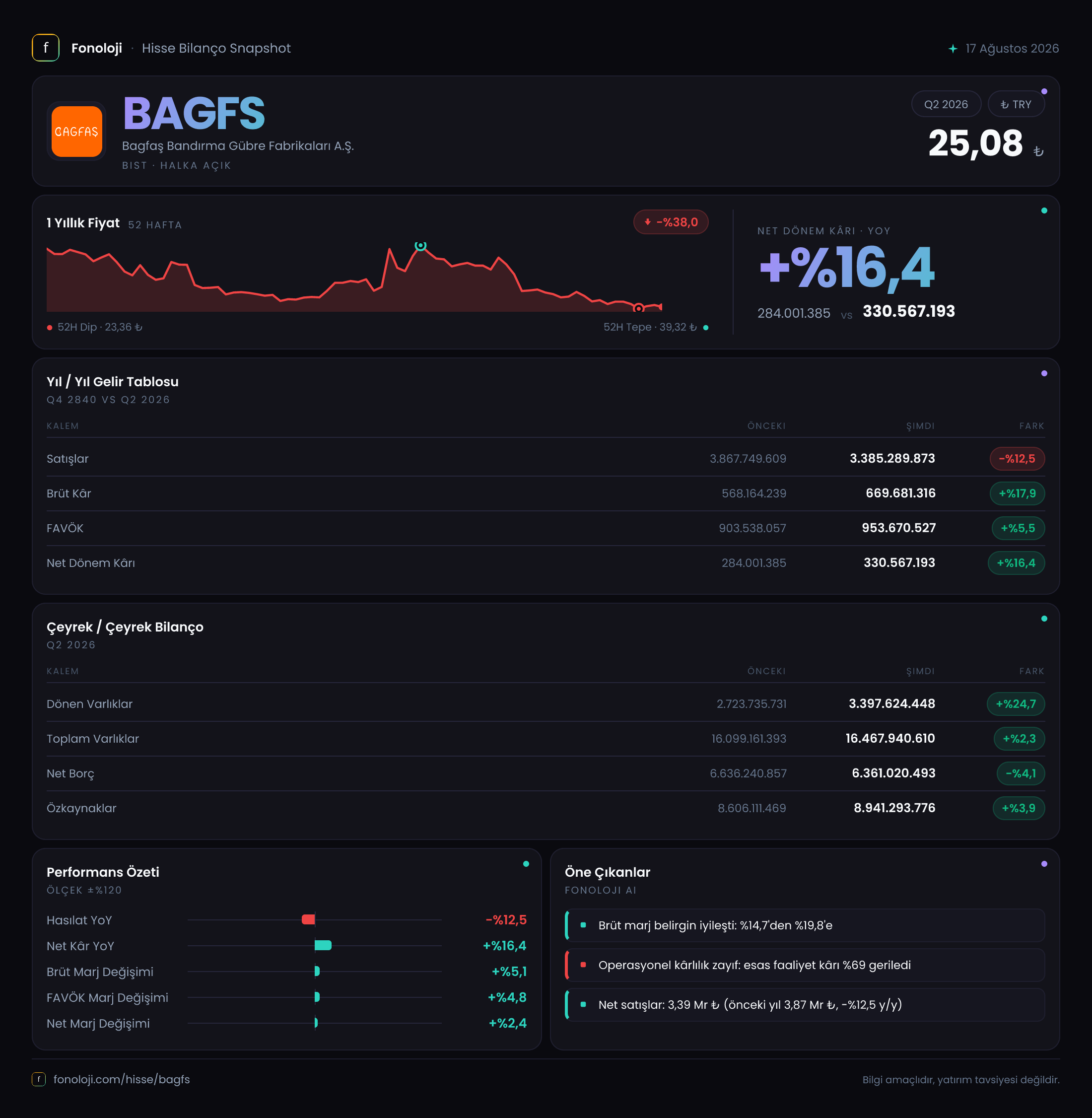
Task: Select the TRY currency pill
Action: tap(1016, 104)
